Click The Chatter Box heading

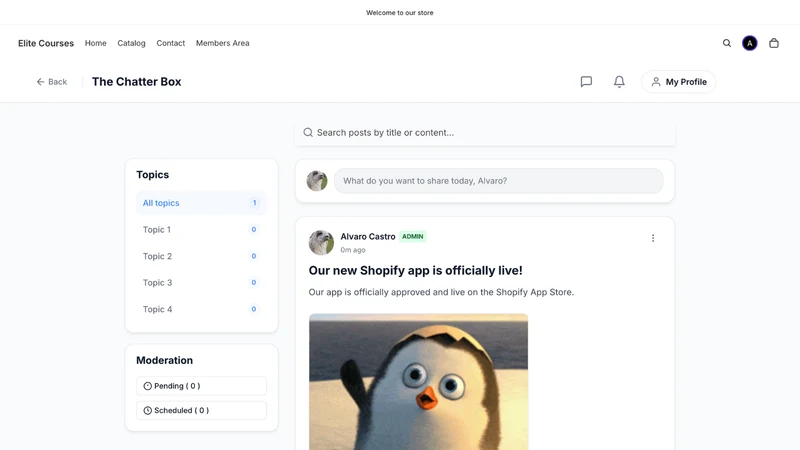(136, 82)
